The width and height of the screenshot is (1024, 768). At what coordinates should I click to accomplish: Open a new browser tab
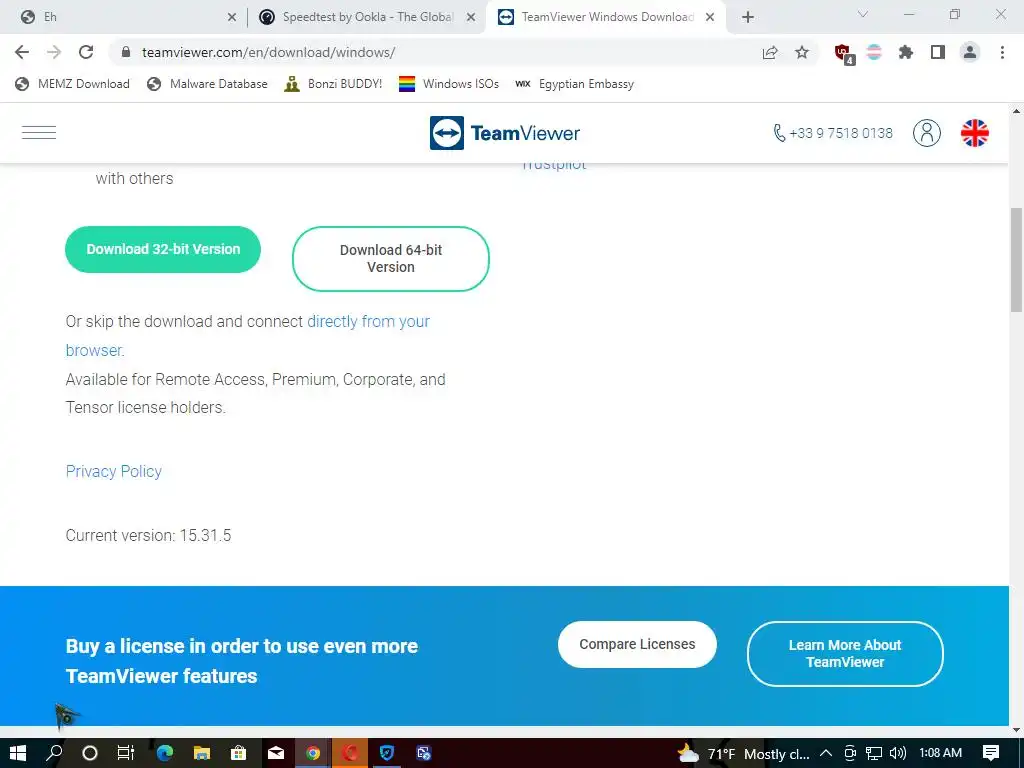[748, 18]
